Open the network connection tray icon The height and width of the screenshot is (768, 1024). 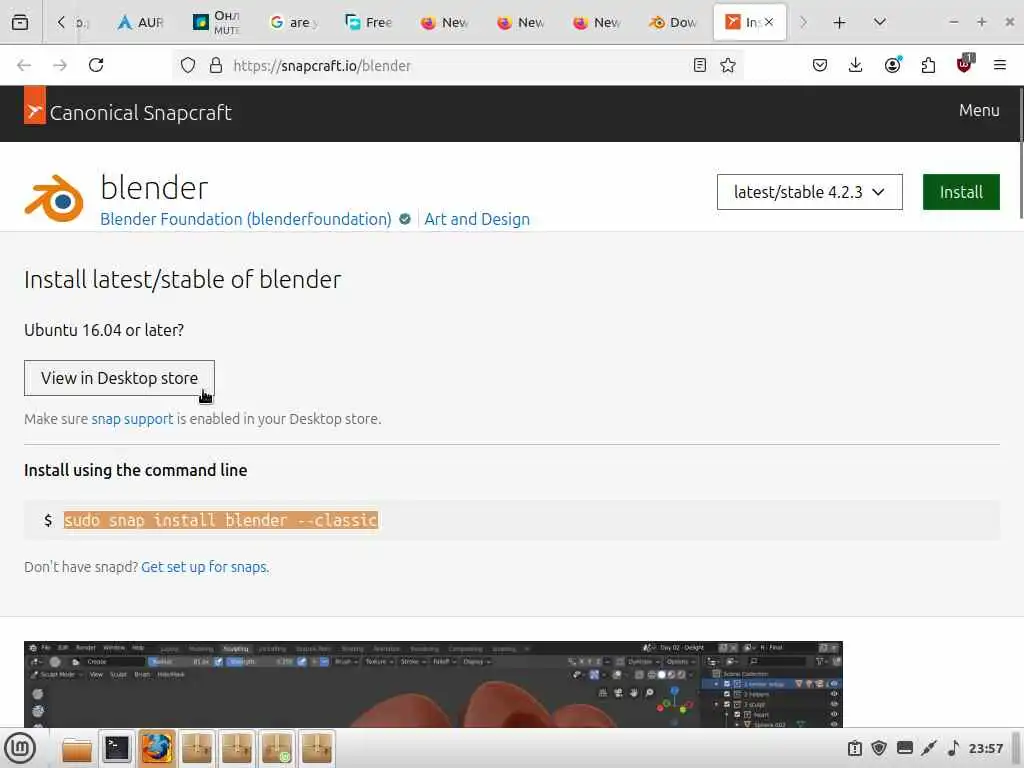(x=929, y=748)
